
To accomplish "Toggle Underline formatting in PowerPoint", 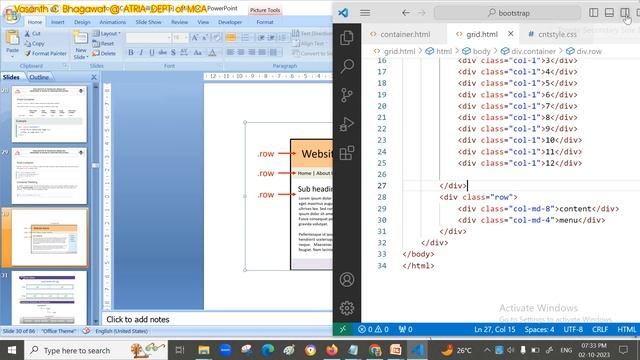I will click(152, 53).
